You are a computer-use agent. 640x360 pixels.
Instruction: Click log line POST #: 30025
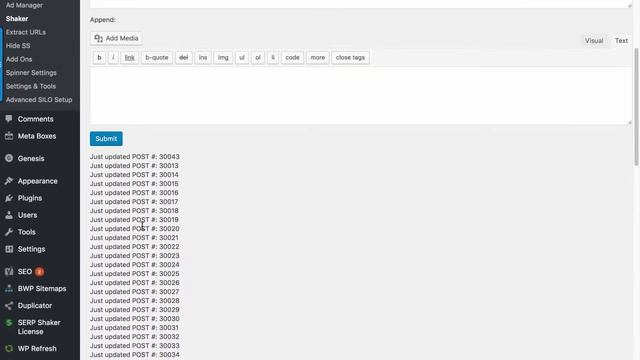point(135,273)
